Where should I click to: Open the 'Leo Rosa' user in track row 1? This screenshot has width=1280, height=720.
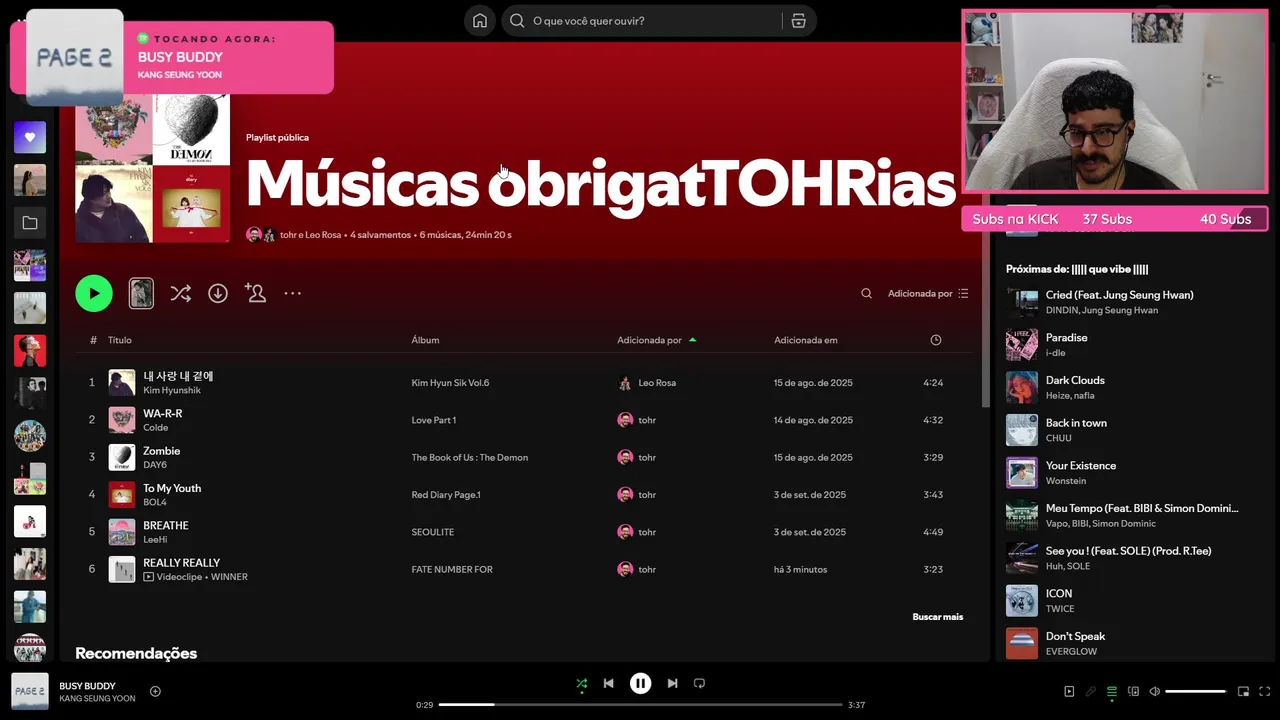pyautogui.click(x=657, y=383)
